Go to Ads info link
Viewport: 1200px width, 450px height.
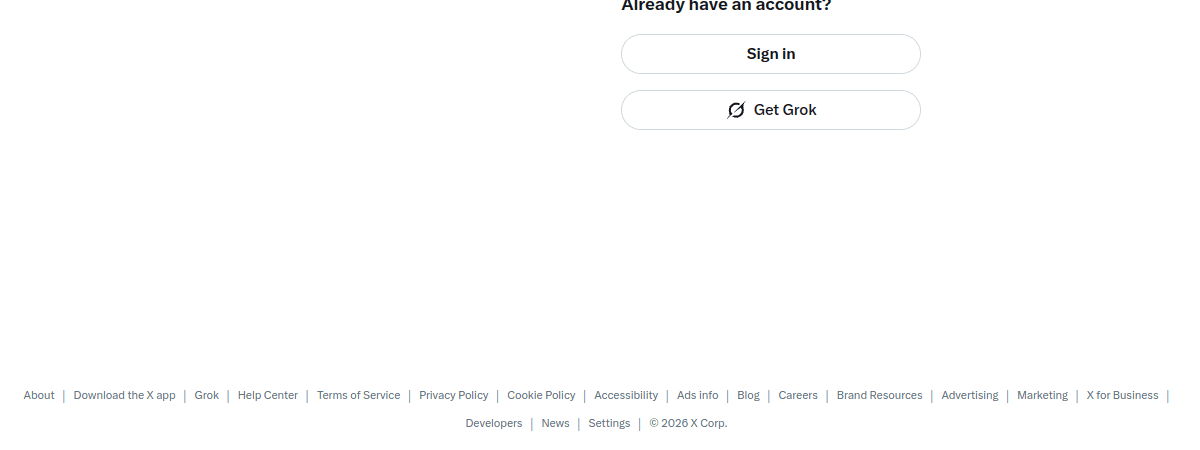click(697, 395)
